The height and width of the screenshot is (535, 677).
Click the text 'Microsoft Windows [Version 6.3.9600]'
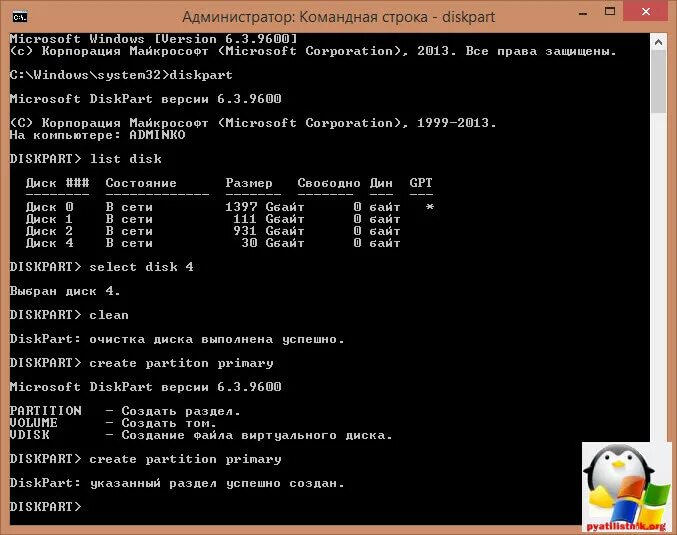pos(153,39)
